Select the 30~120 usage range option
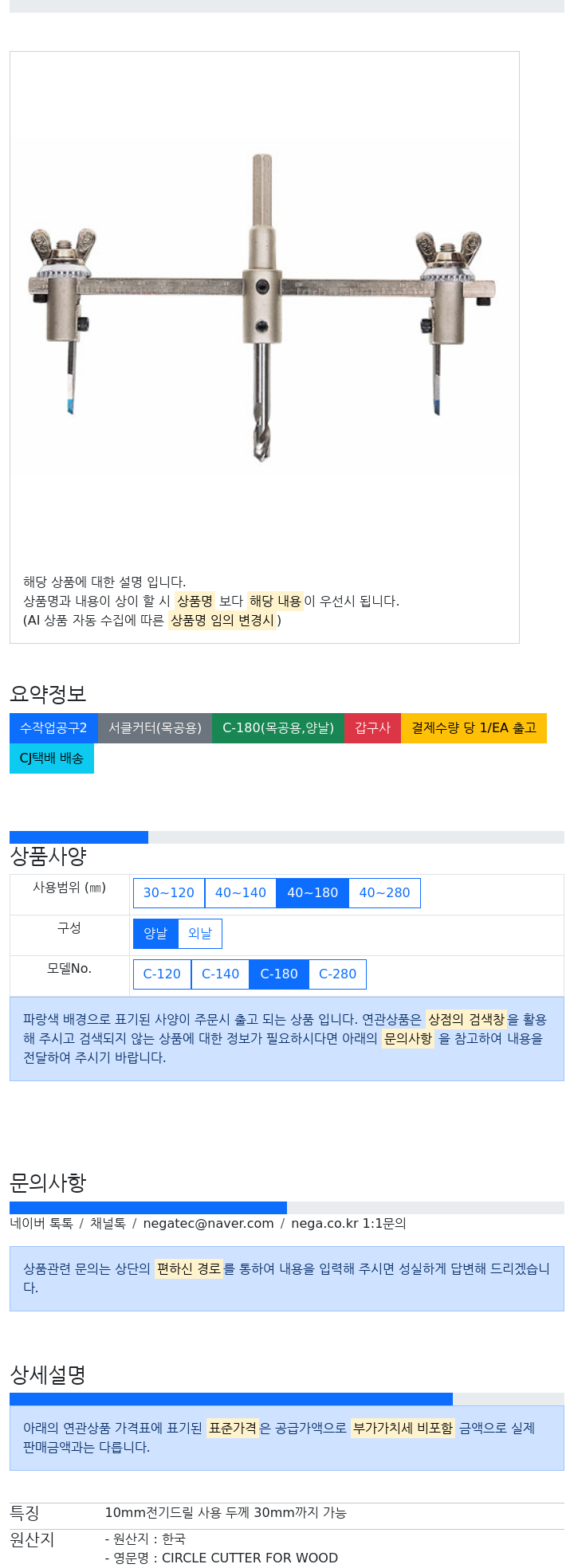 pyautogui.click(x=169, y=893)
